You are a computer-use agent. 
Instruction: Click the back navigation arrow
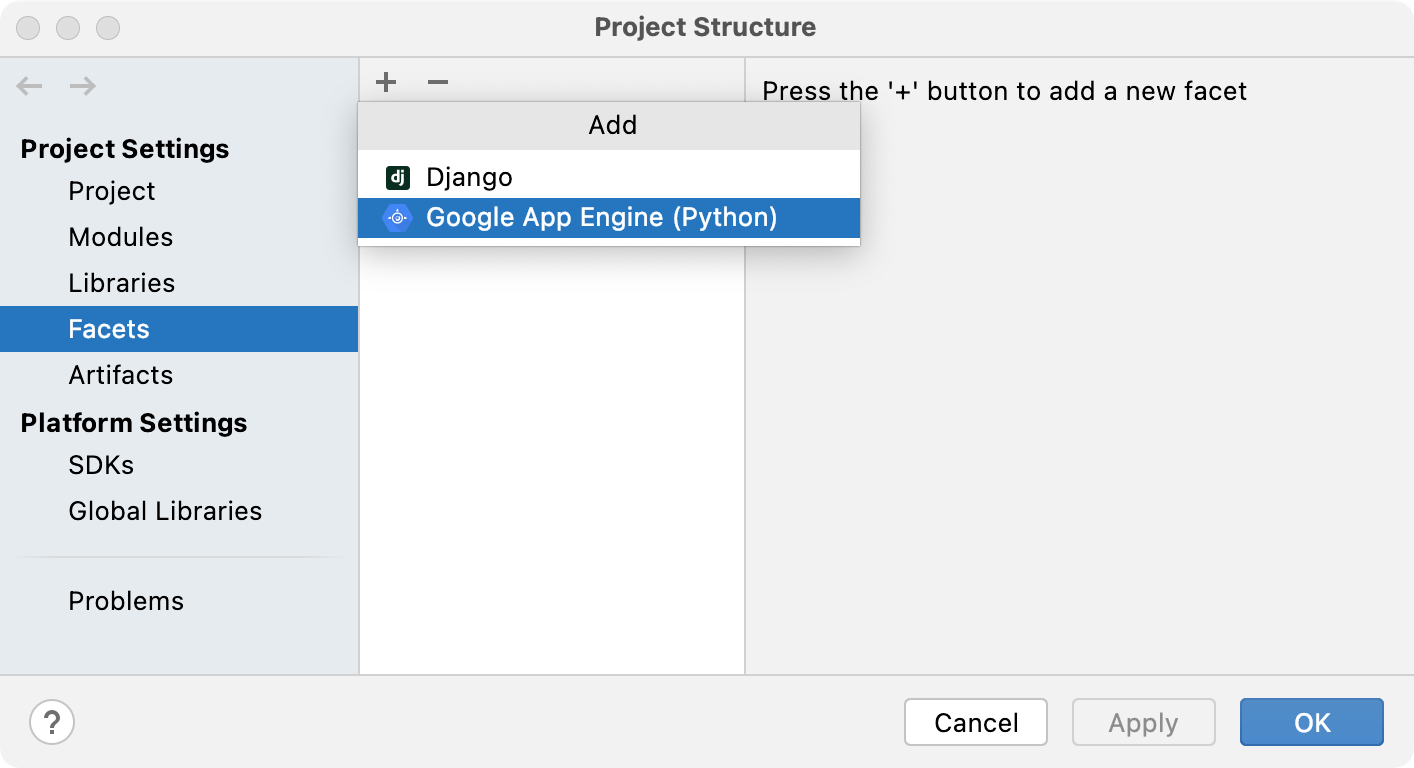pyautogui.click(x=30, y=86)
